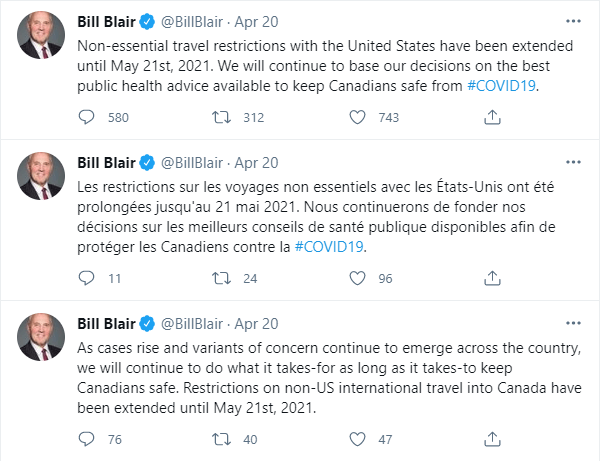Open #COVID19 hashtag in the English tweet
The width and height of the screenshot is (601, 461).
501,86
